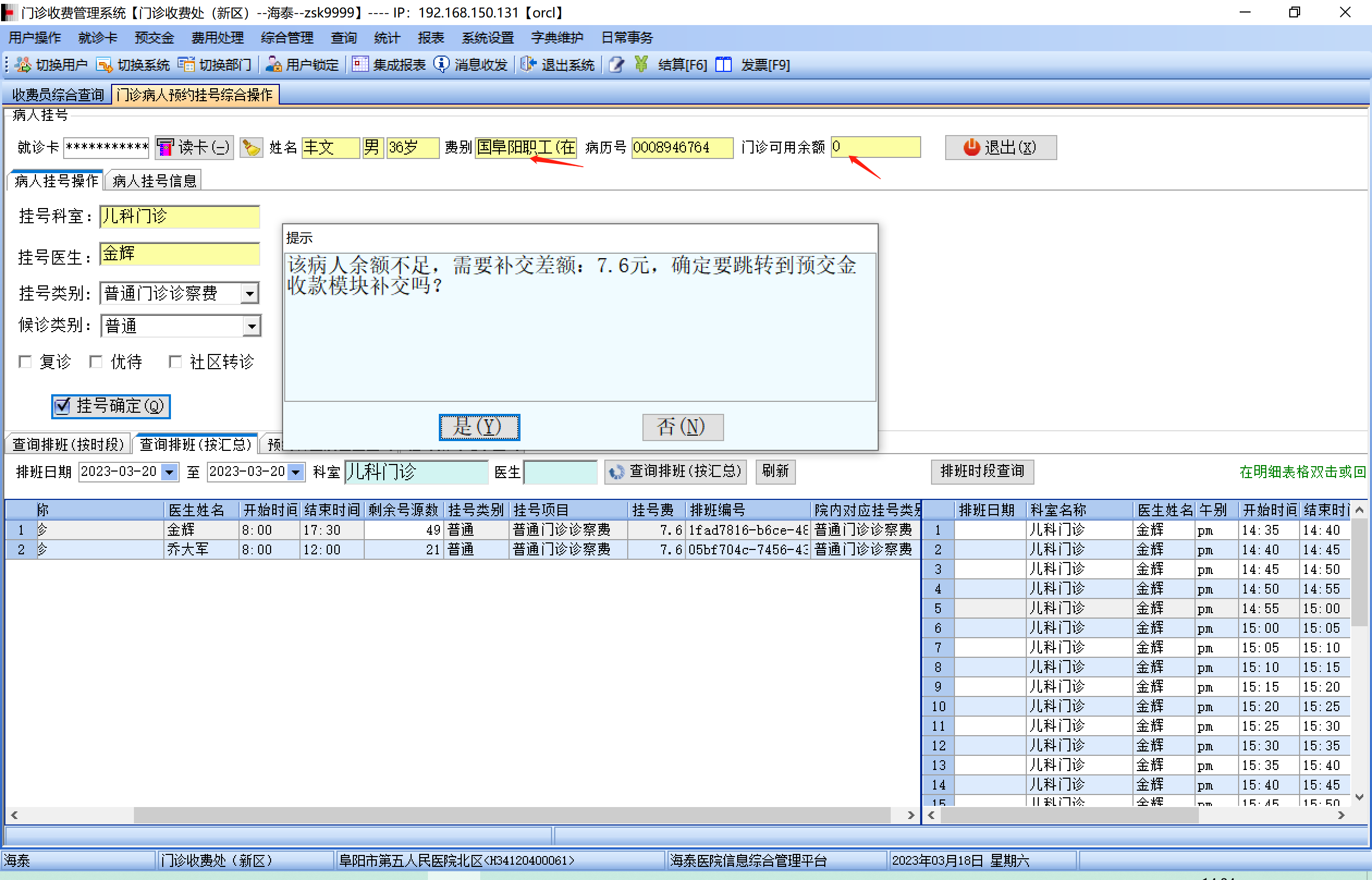Open the 费用处理 menu

[x=217, y=38]
